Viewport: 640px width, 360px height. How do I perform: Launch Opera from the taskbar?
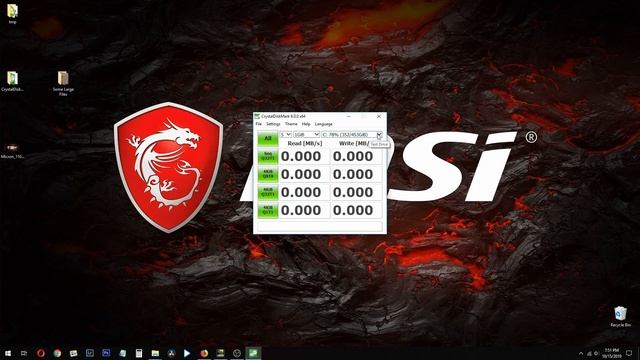pyautogui.click(x=40, y=353)
